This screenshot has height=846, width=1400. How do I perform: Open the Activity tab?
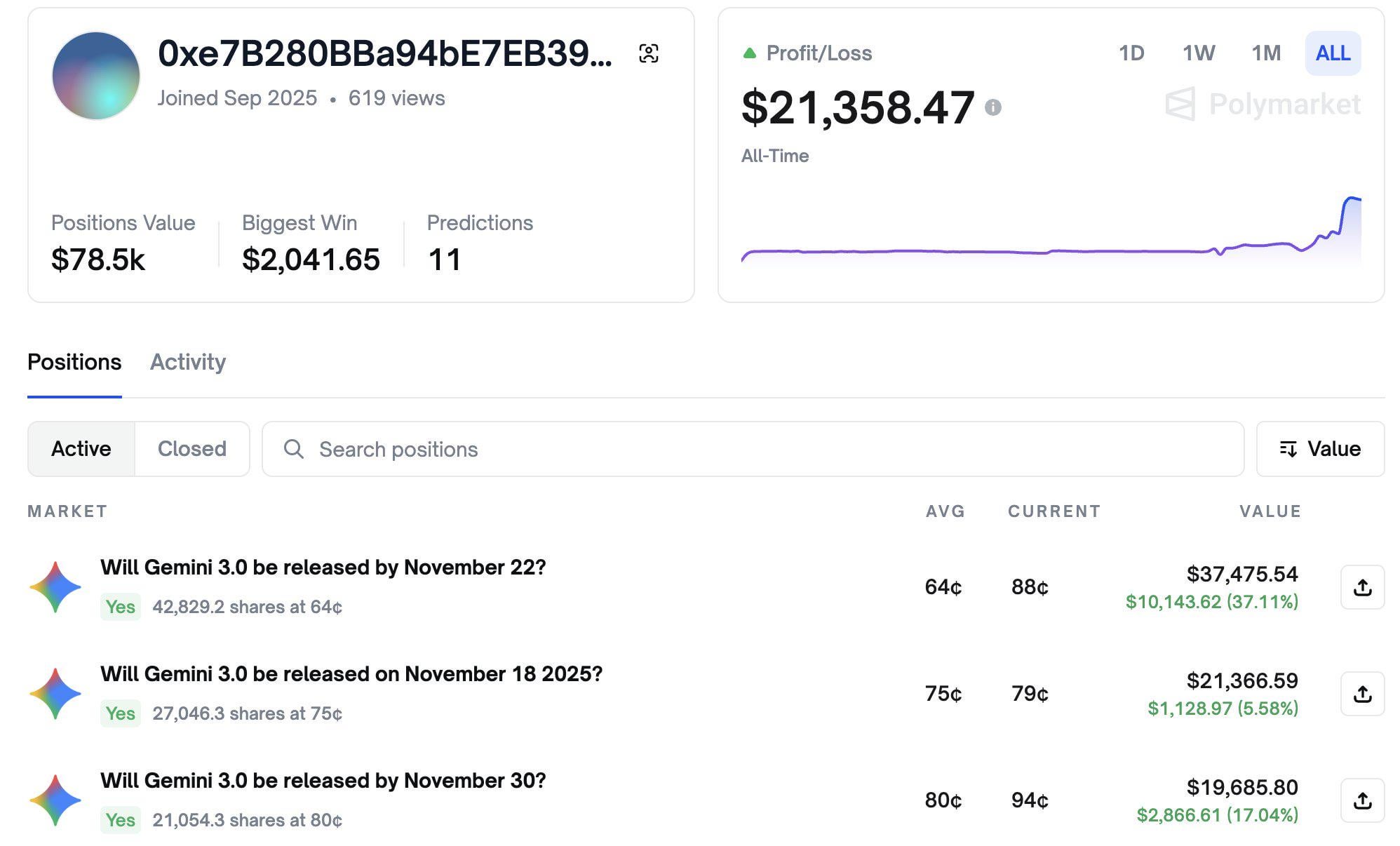point(188,362)
